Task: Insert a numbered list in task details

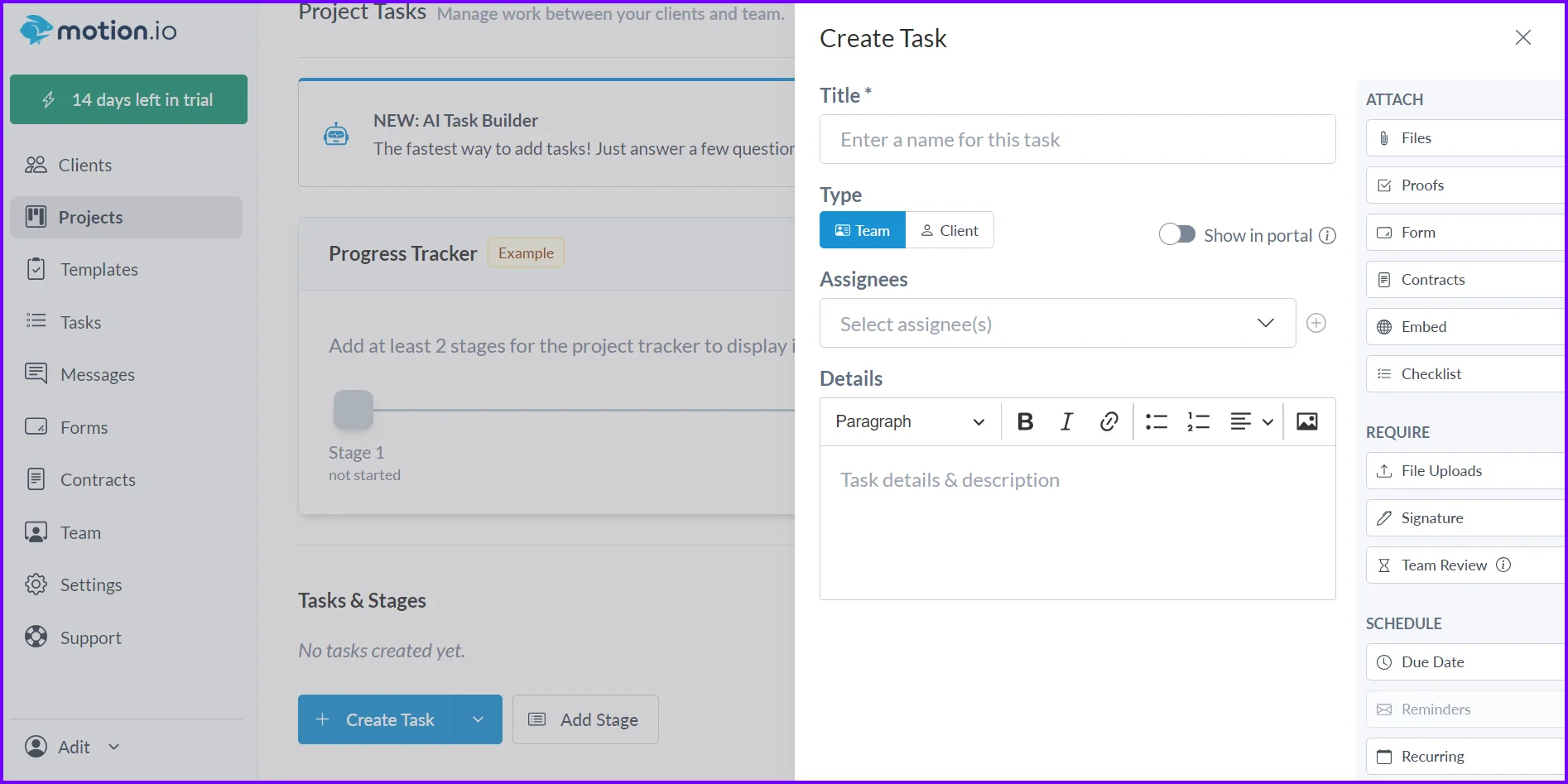Action: [x=1197, y=421]
